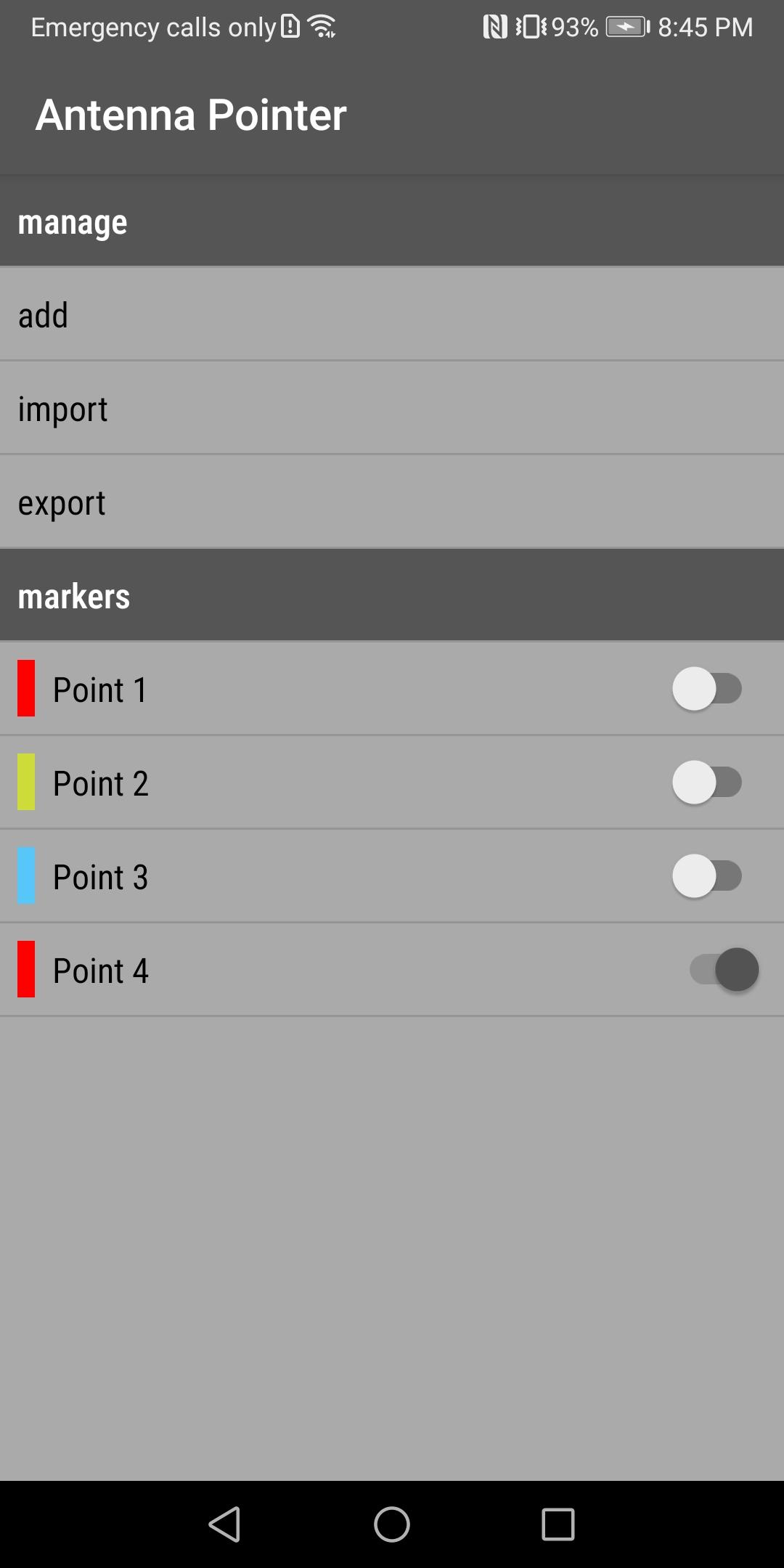Turn on the Point 2 toggle
Screen dimensions: 784x1568
coord(707,782)
